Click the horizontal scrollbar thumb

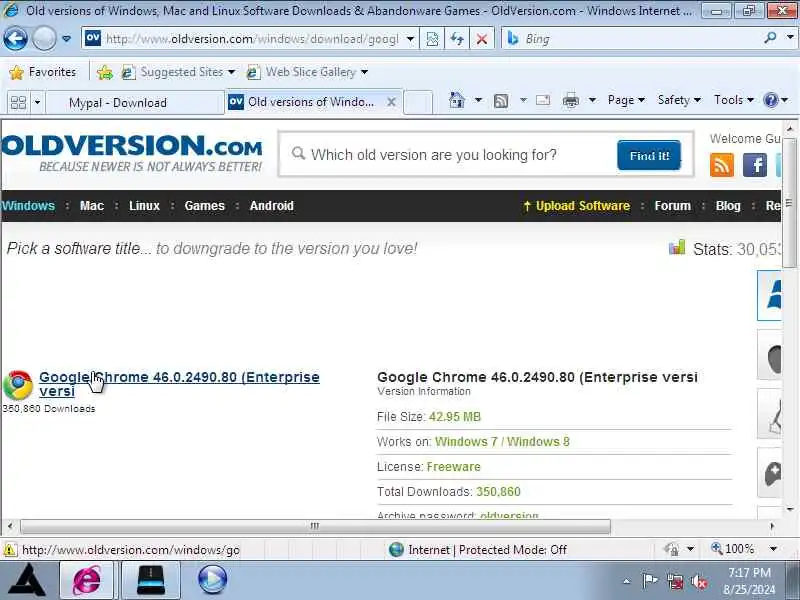coord(315,526)
